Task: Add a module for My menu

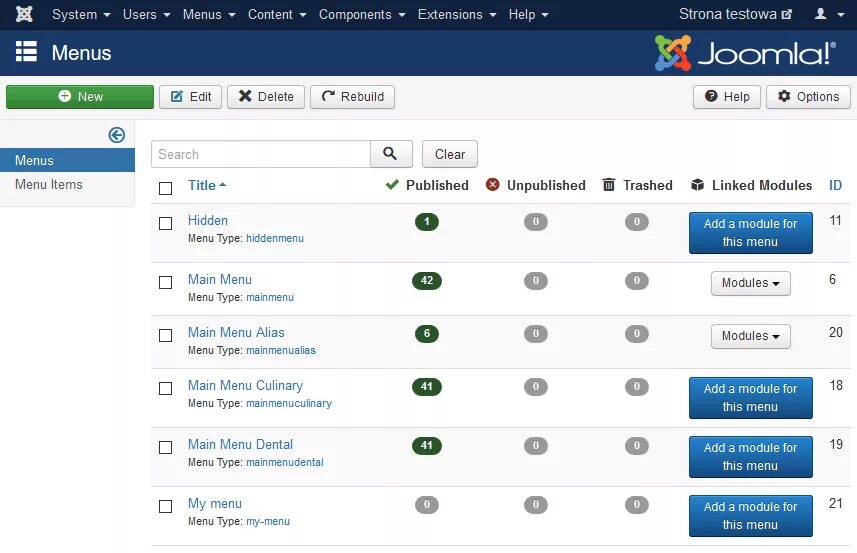Action: [x=750, y=516]
